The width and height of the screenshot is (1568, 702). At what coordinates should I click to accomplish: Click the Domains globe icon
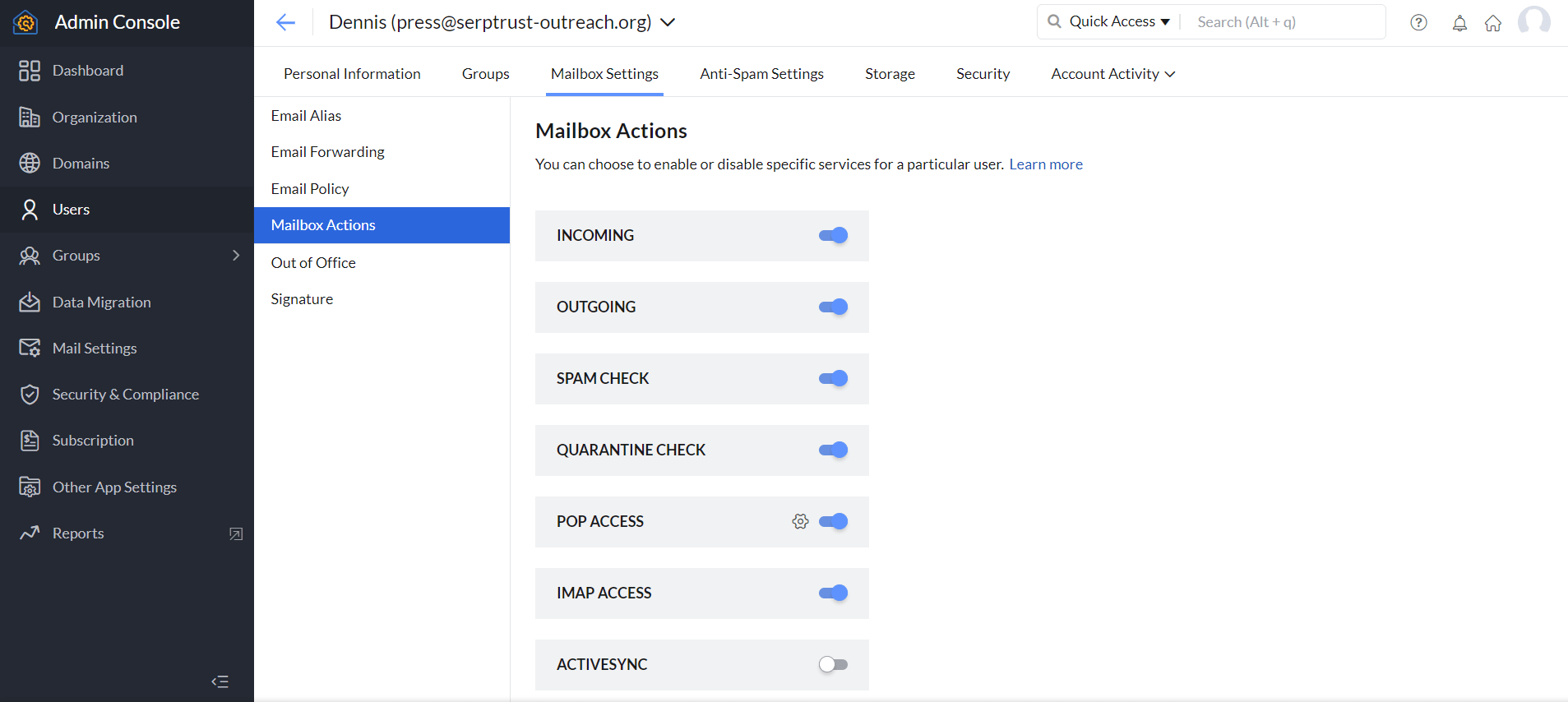click(x=30, y=163)
